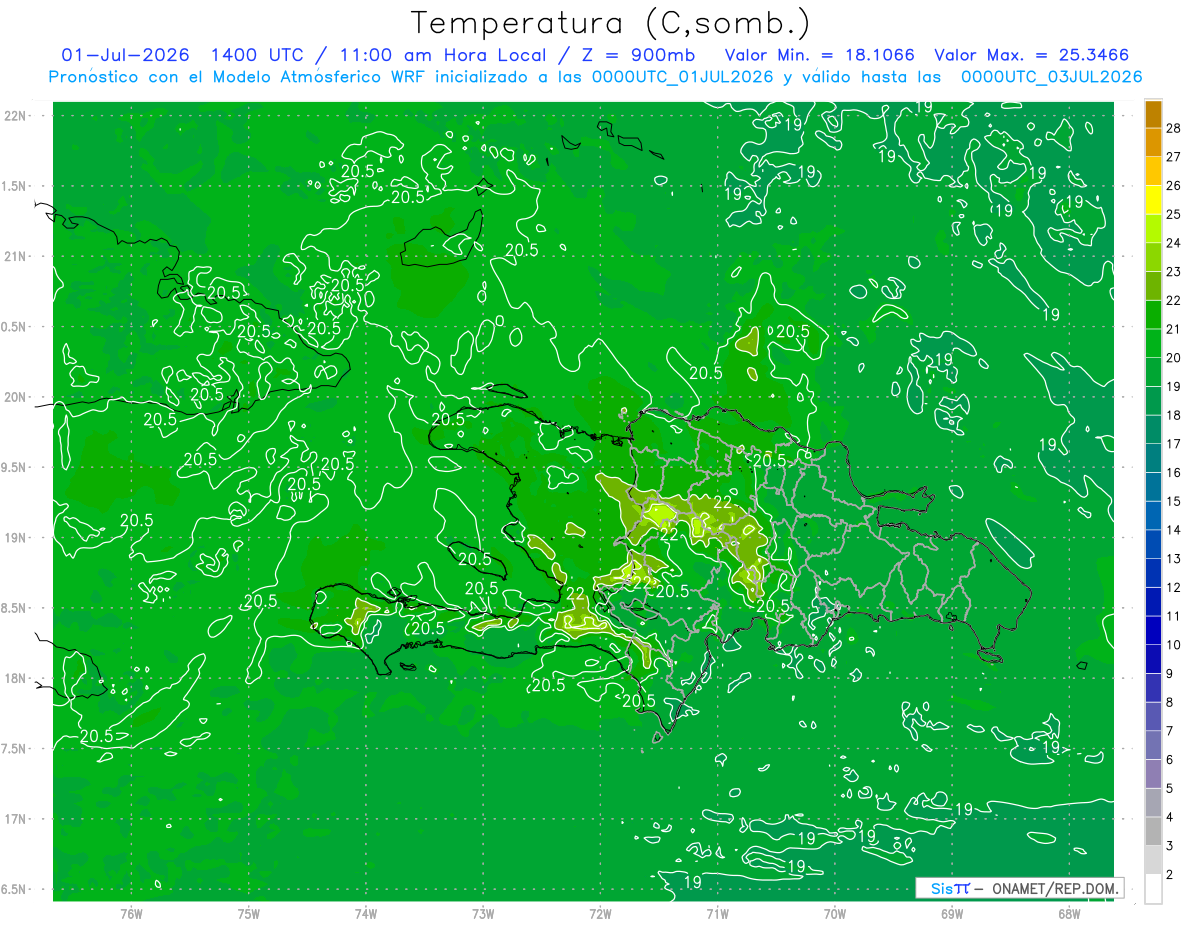Image resolution: width=1200 pixels, height=927 pixels.
Task: Click the 20N latitude axis label
Action: [17, 397]
